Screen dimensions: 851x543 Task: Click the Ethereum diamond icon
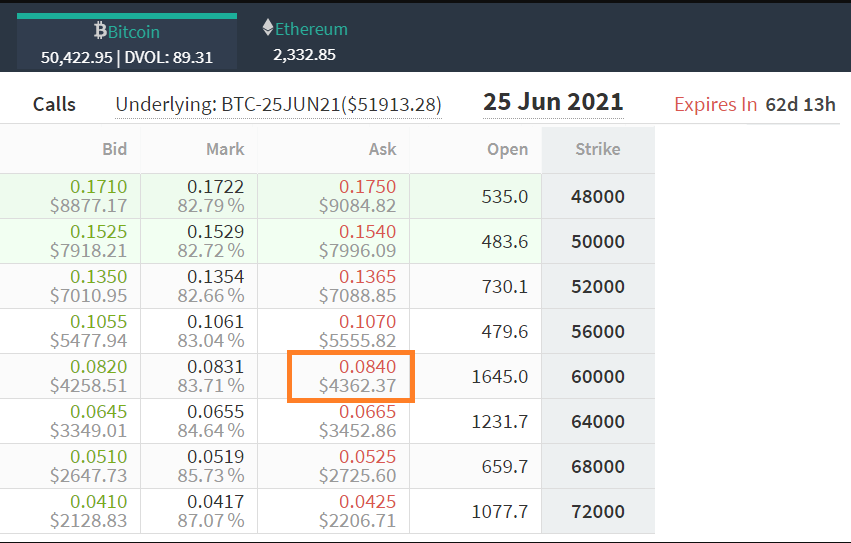[x=268, y=27]
